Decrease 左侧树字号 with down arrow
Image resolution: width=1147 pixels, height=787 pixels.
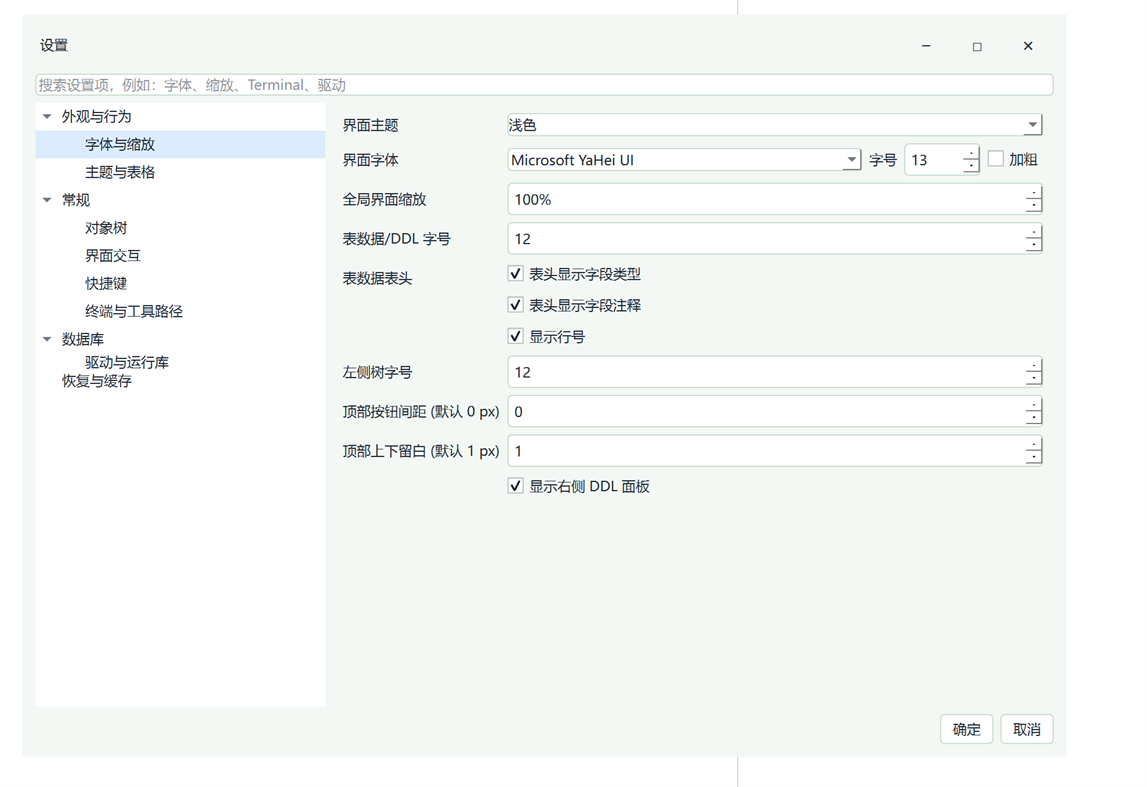point(1034,379)
